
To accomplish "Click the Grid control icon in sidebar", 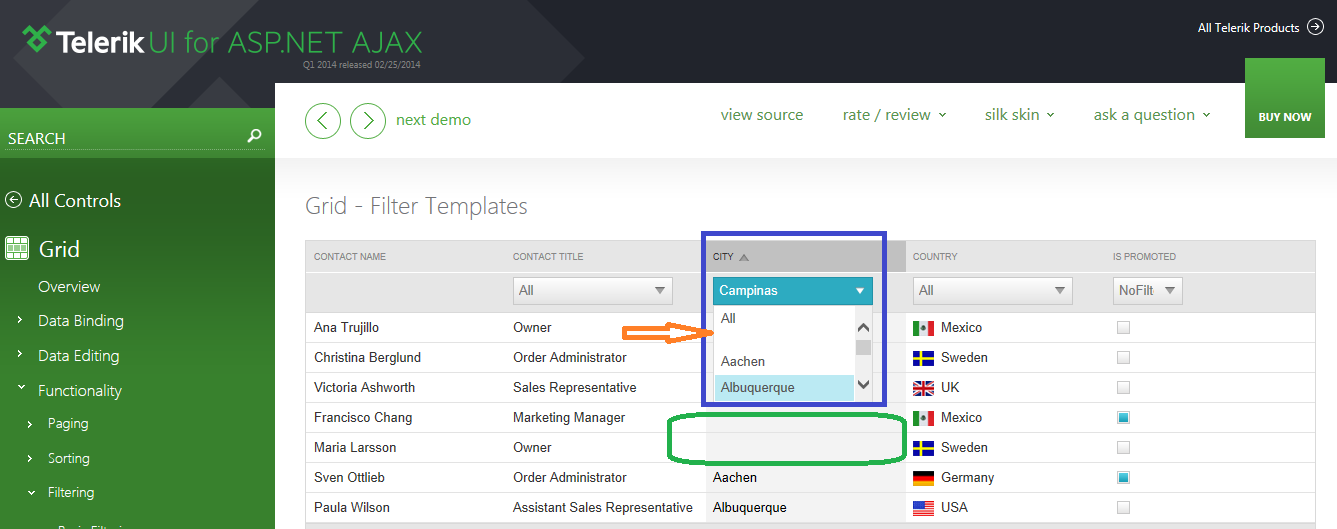I will click(17, 248).
